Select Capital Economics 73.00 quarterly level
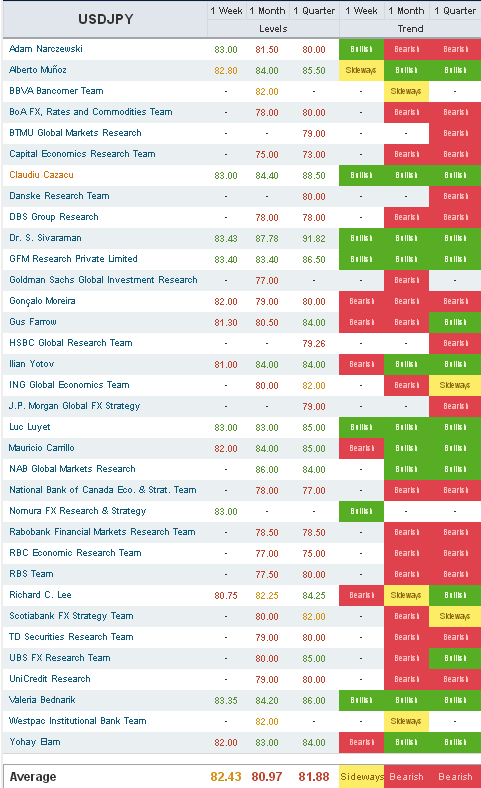 click(x=314, y=155)
